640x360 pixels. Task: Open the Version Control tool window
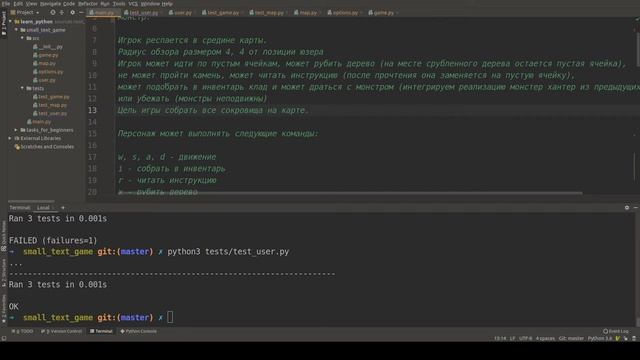coord(61,331)
